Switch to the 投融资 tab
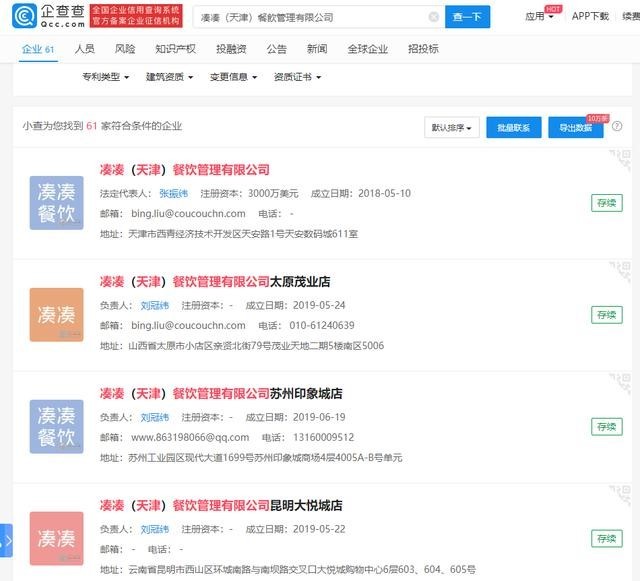640x581 pixels. (231, 49)
